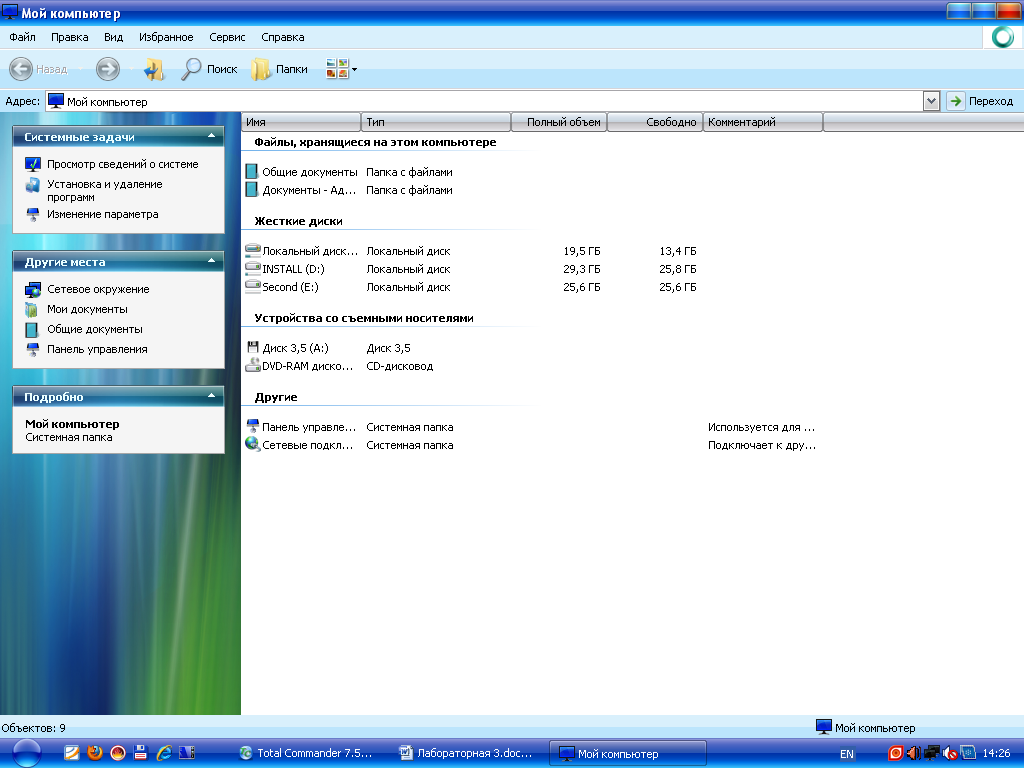The height and width of the screenshot is (768, 1024).
Task: Click the address field Мой компьютер
Action: click(x=483, y=101)
